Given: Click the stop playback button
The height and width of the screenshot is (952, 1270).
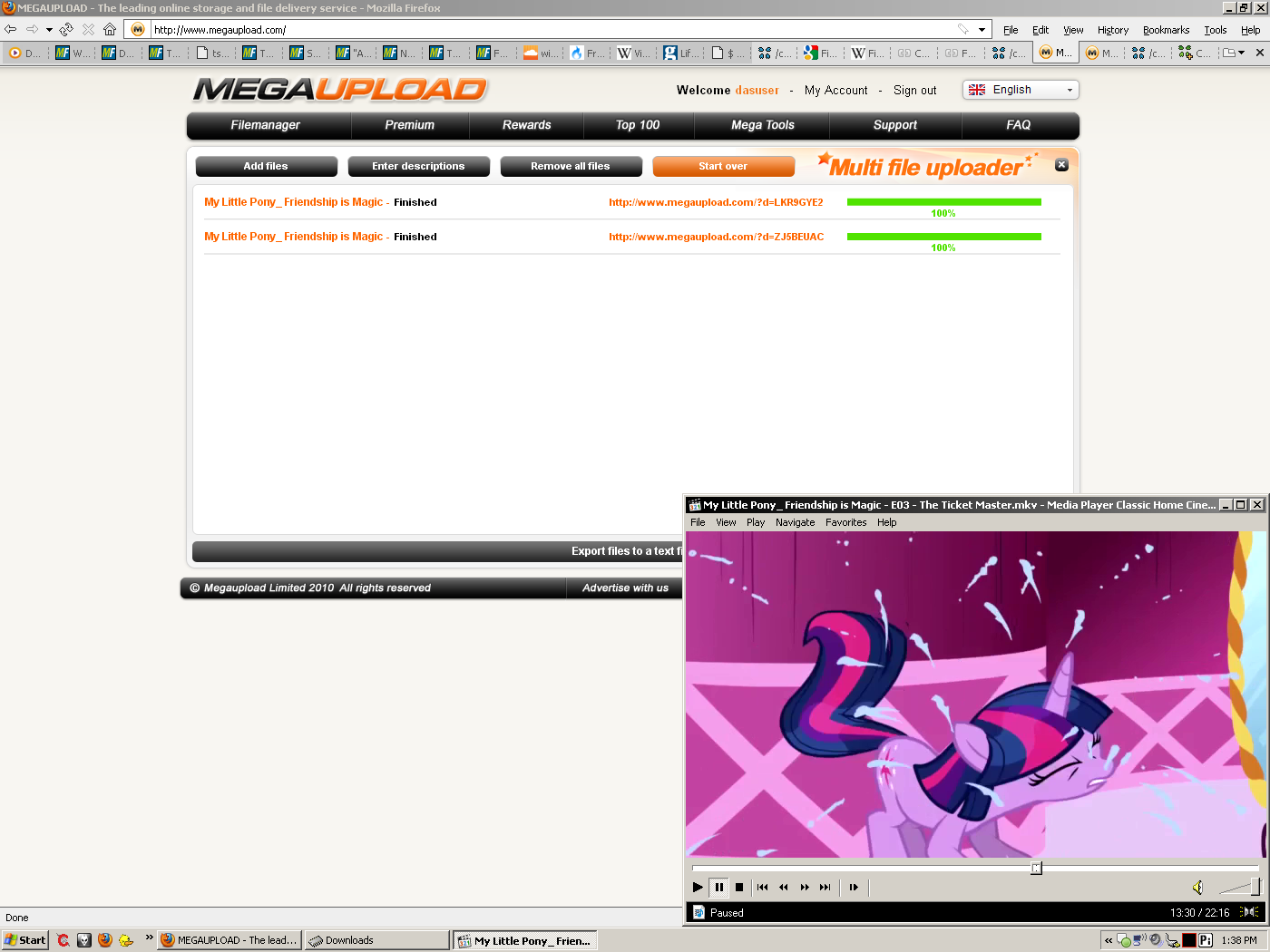Looking at the screenshot, I should pos(739,888).
